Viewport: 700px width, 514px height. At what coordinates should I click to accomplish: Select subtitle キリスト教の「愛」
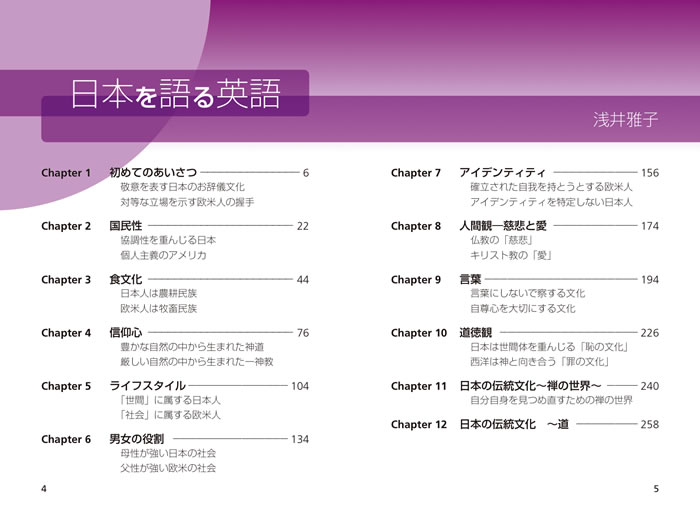point(511,255)
